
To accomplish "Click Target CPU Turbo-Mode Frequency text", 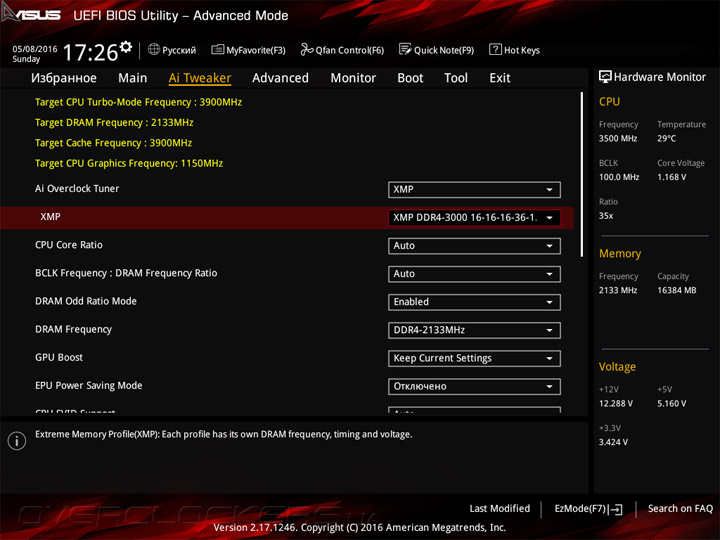I will tap(138, 102).
